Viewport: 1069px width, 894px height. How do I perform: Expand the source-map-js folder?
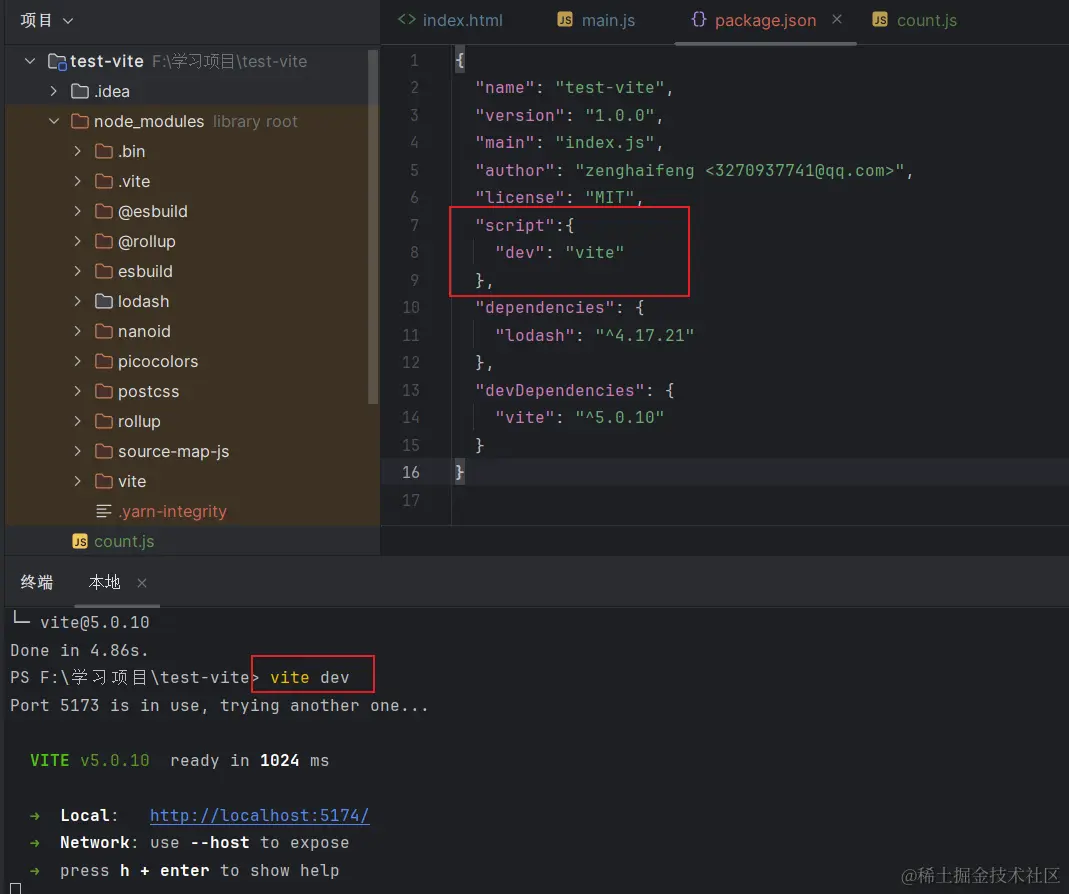point(78,451)
